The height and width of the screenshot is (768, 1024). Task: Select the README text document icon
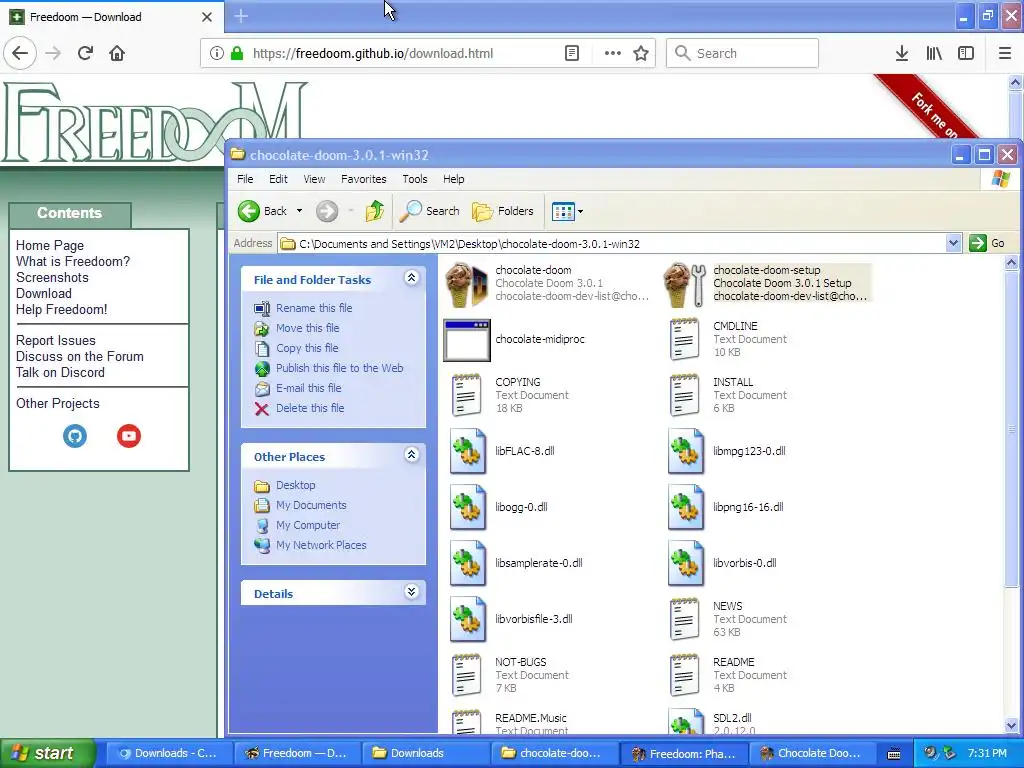pos(684,675)
